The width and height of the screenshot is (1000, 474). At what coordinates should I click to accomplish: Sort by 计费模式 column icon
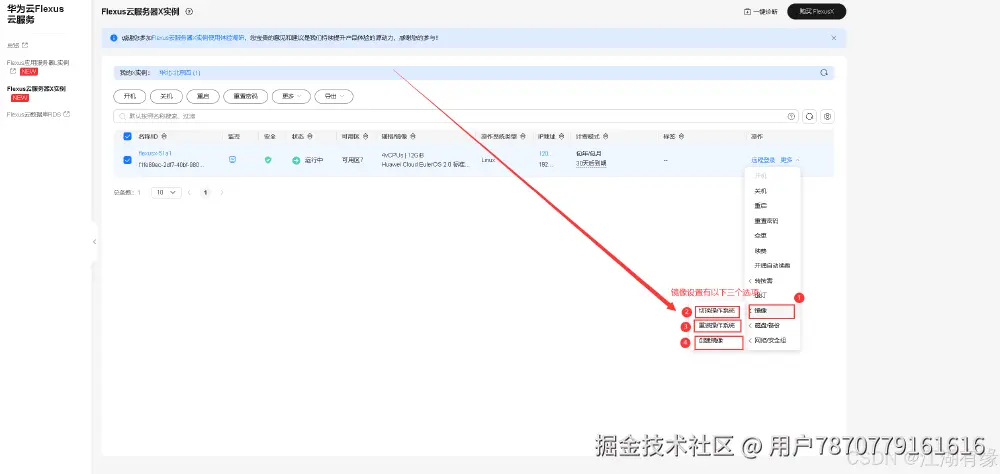click(x=605, y=137)
